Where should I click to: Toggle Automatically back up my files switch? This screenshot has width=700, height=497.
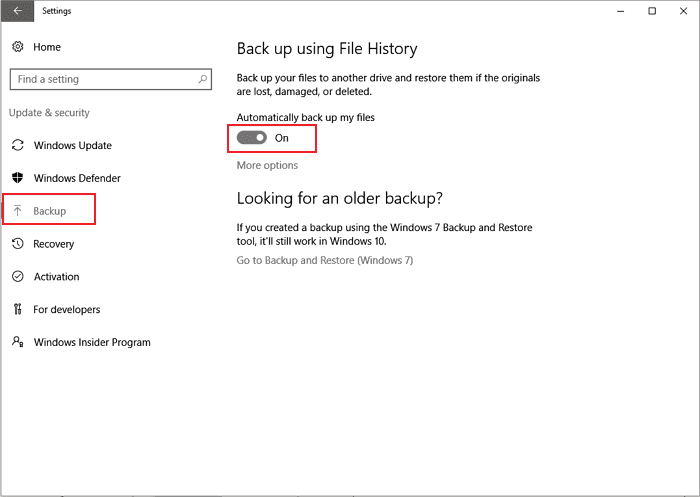point(252,138)
